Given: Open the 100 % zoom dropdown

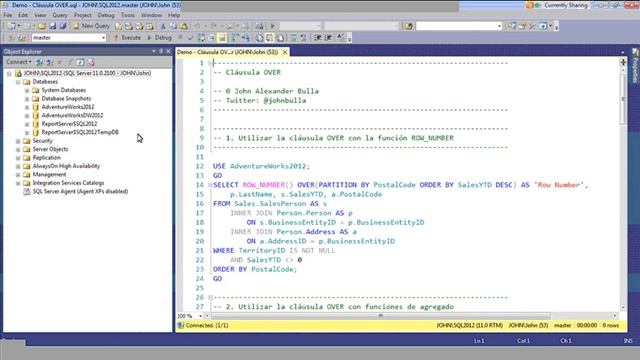Looking at the screenshot, I should 200,316.
